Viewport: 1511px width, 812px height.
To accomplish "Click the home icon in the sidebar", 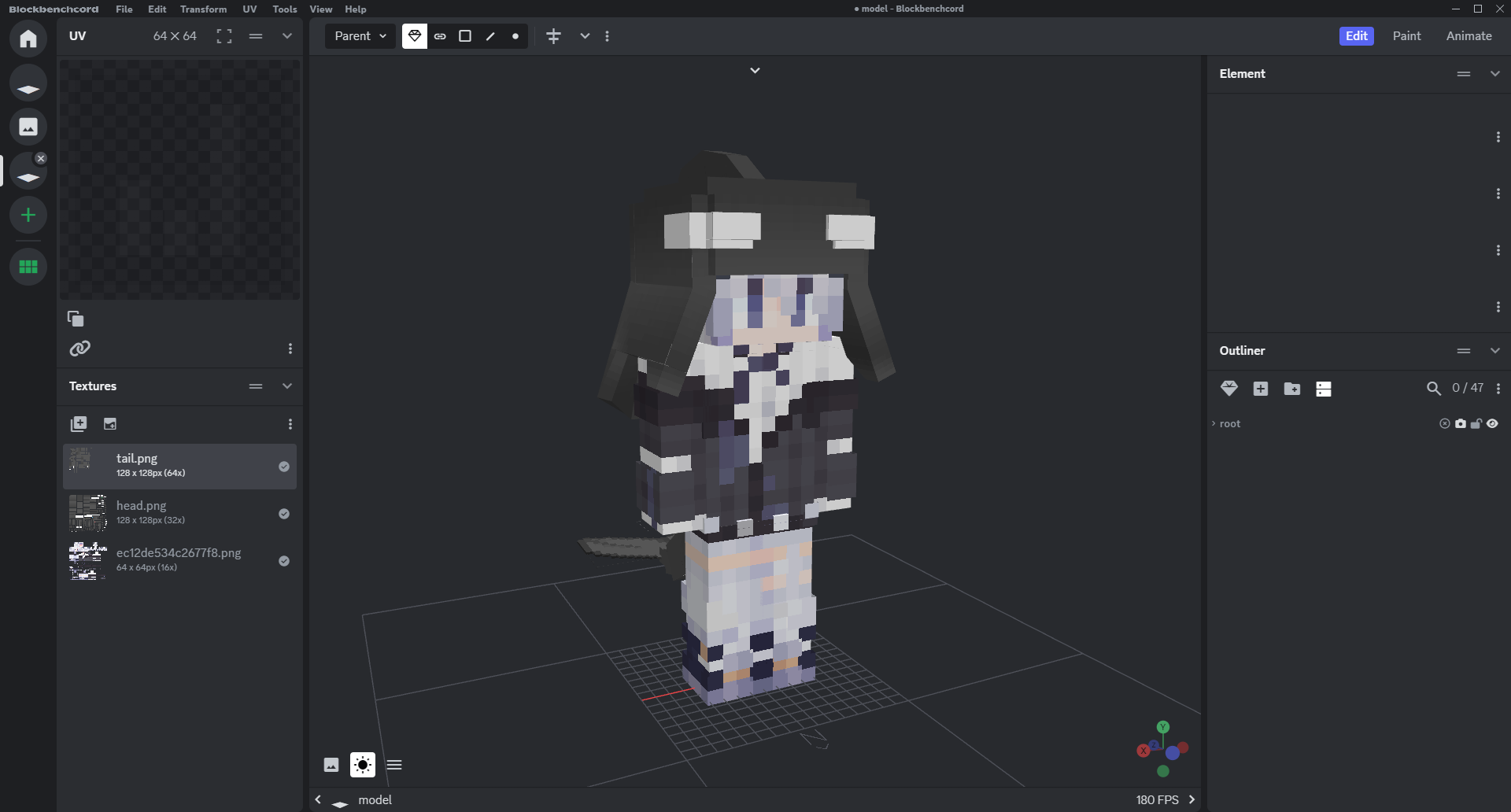I will pyautogui.click(x=28, y=39).
